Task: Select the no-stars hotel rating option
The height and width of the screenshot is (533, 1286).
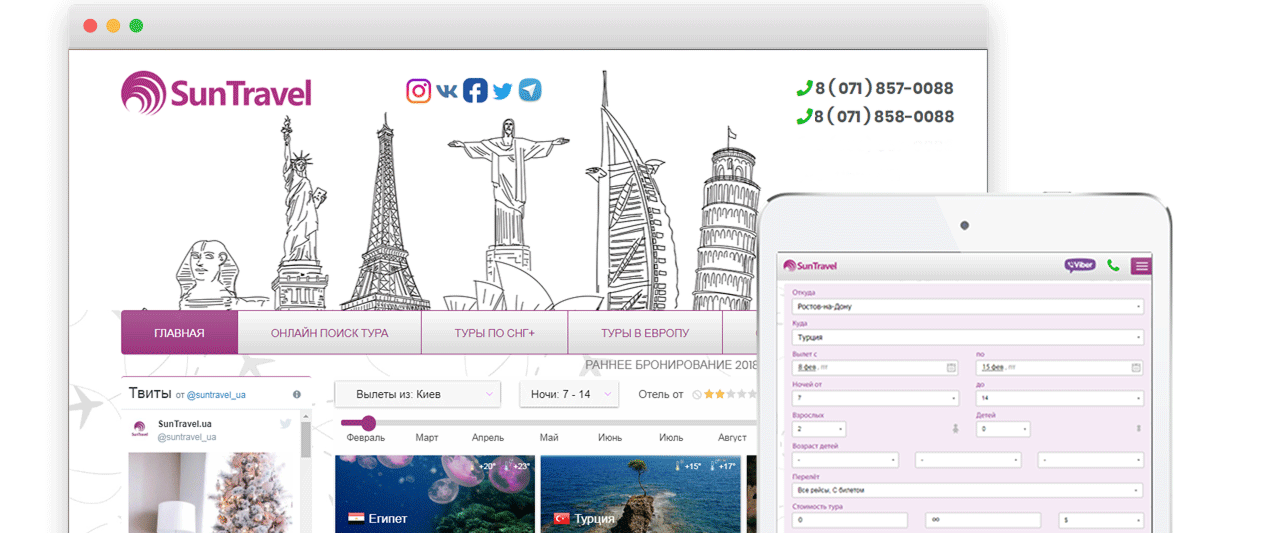Action: [x=697, y=395]
